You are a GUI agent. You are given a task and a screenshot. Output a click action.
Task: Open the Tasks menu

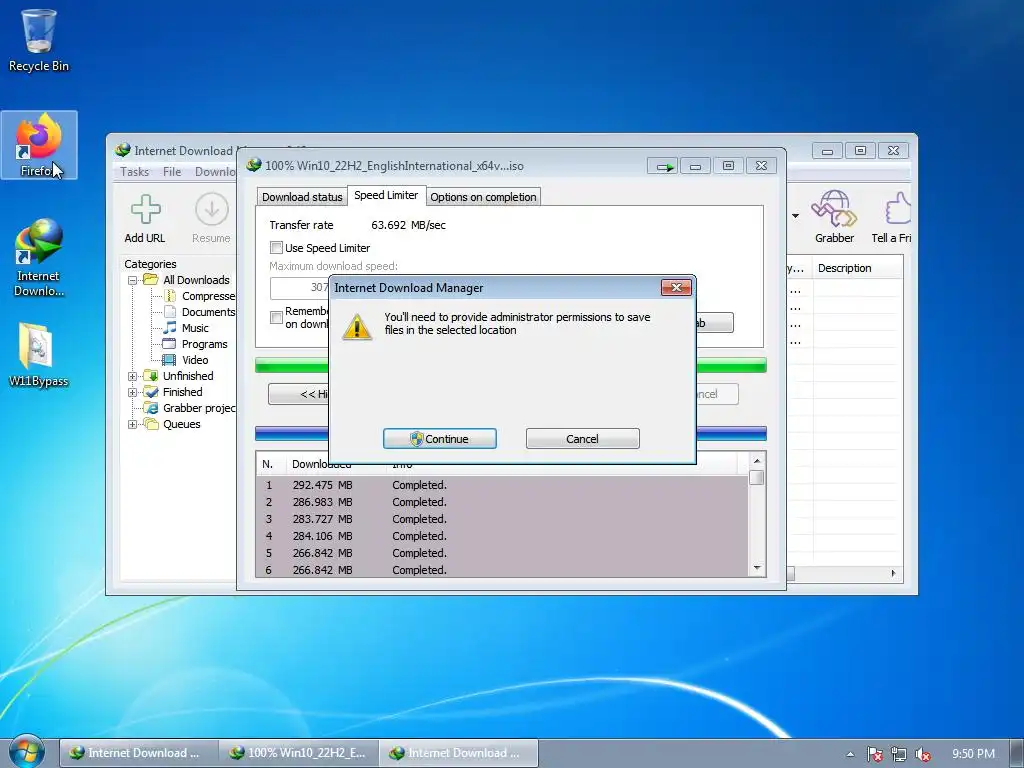135,172
